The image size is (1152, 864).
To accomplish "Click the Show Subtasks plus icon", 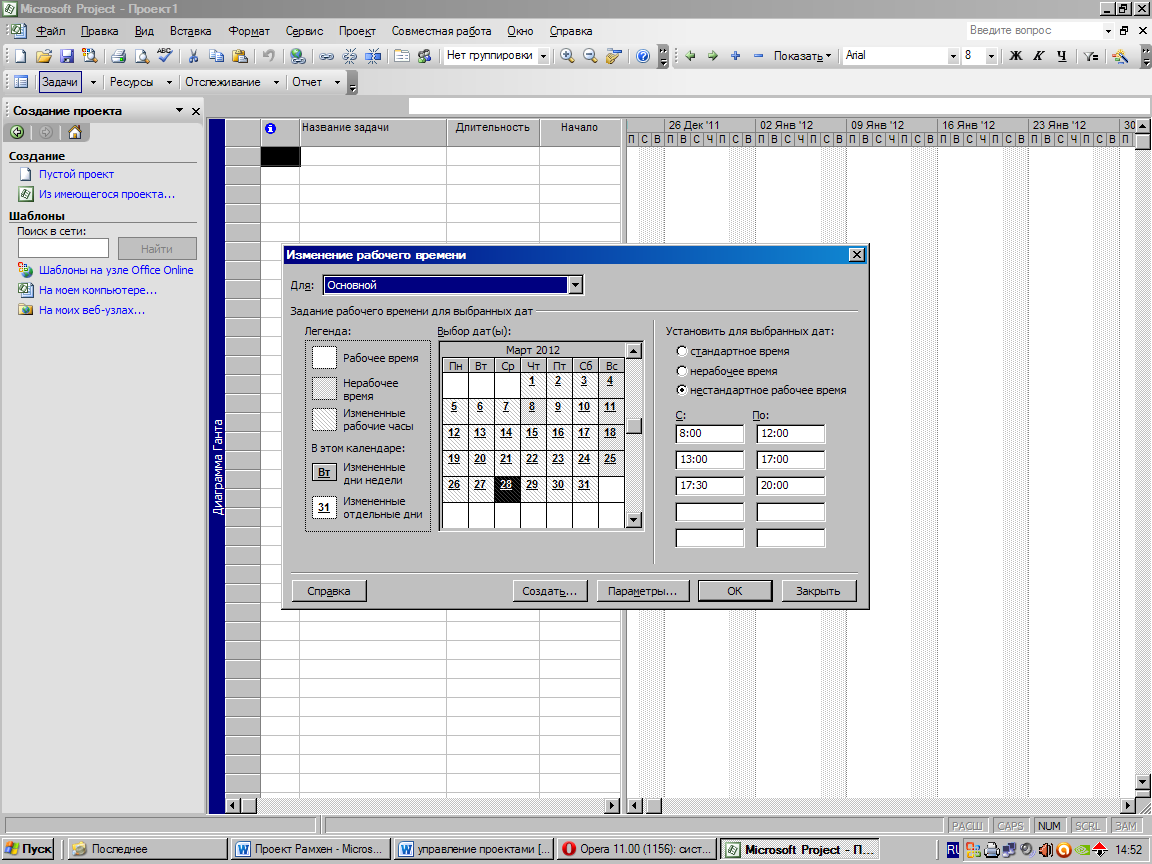I will [735, 56].
